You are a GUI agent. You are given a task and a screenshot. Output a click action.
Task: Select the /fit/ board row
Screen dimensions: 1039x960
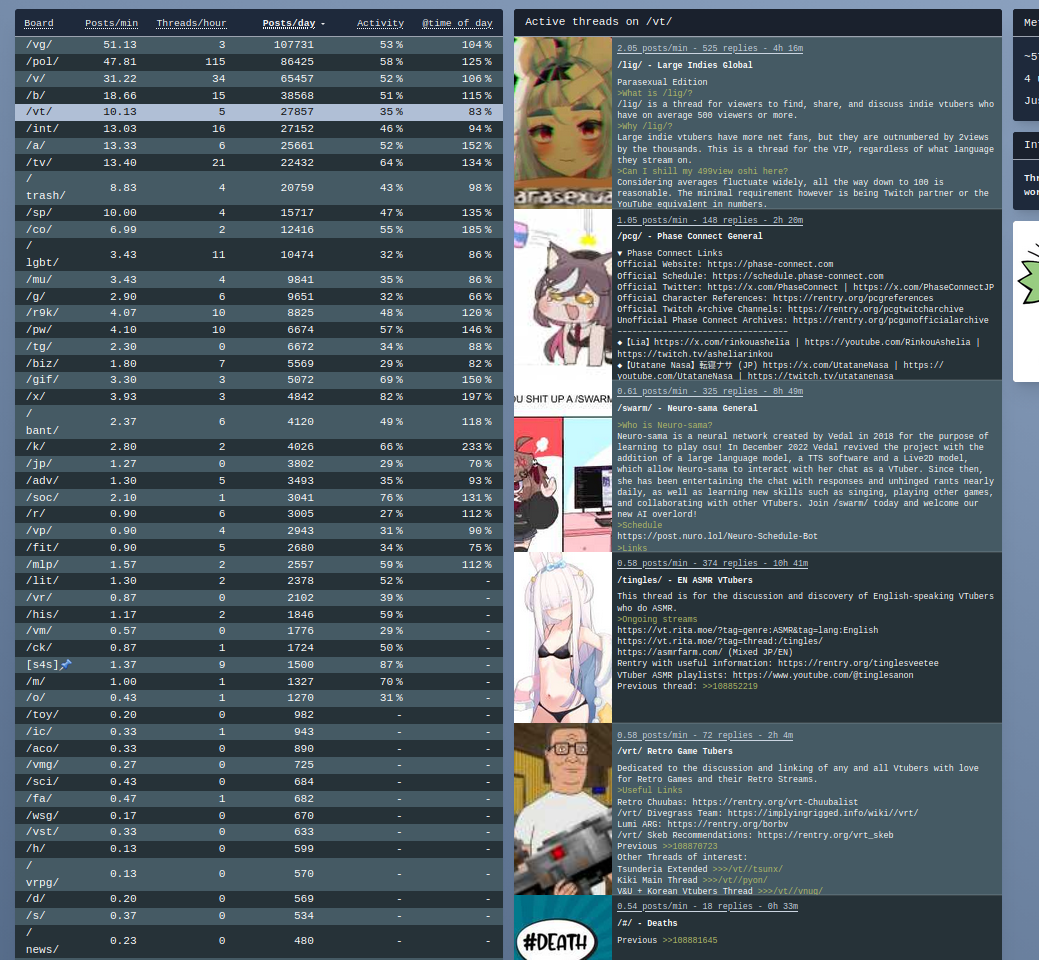(x=258, y=547)
